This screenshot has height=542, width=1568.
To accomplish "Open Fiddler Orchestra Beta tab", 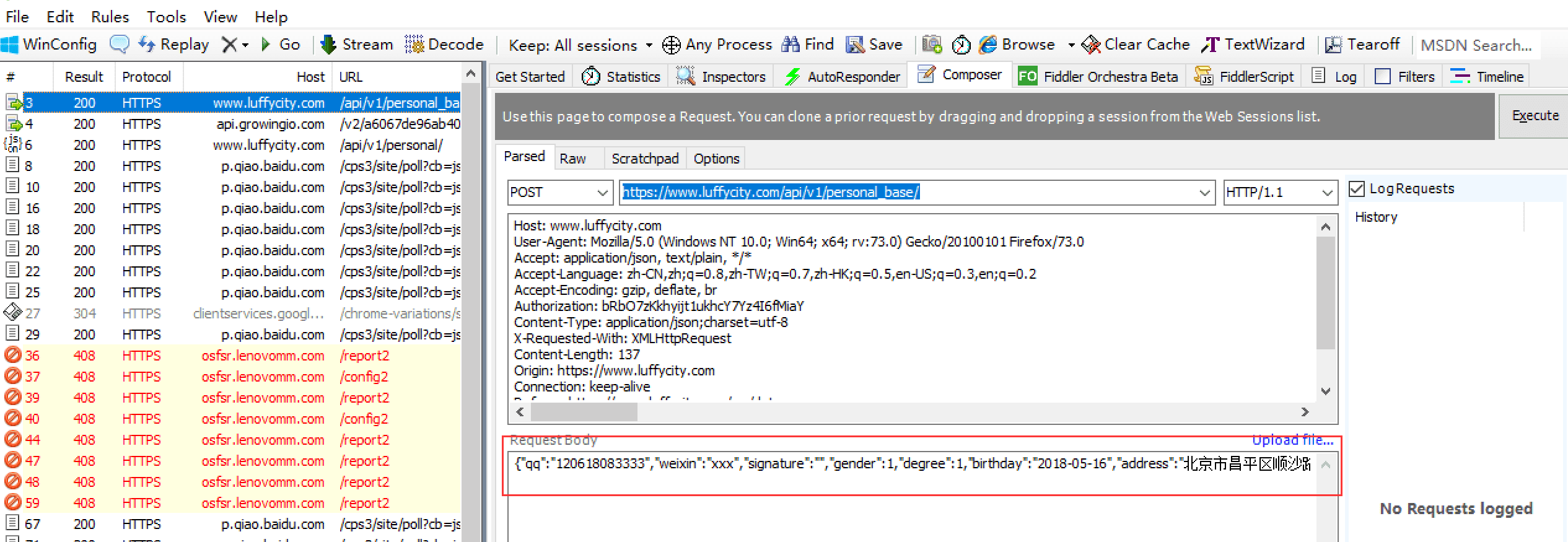I will pyautogui.click(x=1098, y=77).
